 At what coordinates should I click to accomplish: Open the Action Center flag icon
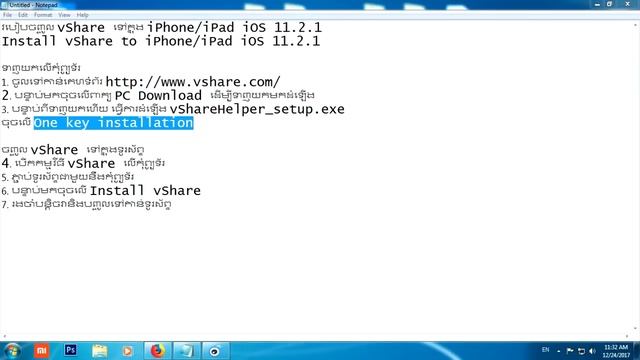(570, 351)
